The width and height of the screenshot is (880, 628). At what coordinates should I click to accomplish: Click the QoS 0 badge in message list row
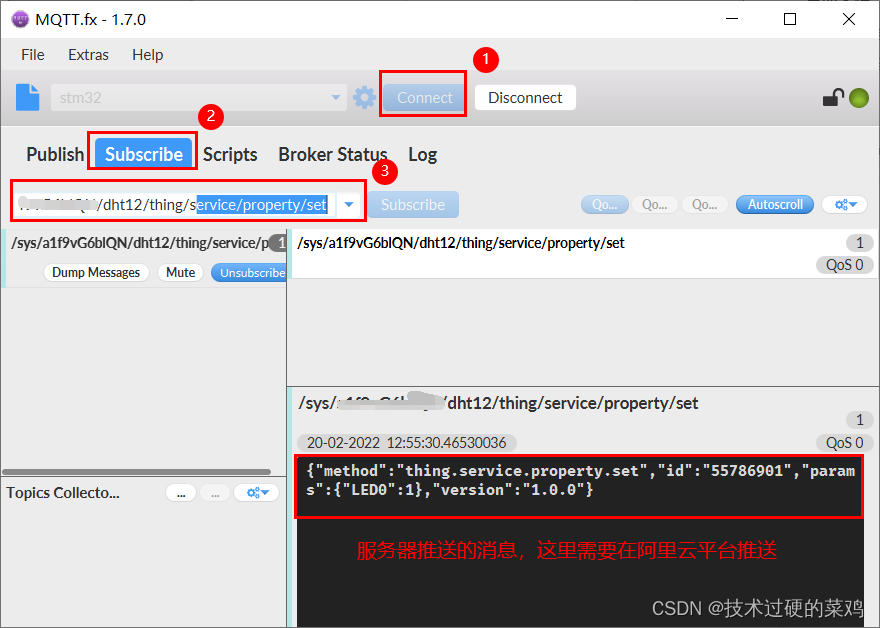point(845,265)
